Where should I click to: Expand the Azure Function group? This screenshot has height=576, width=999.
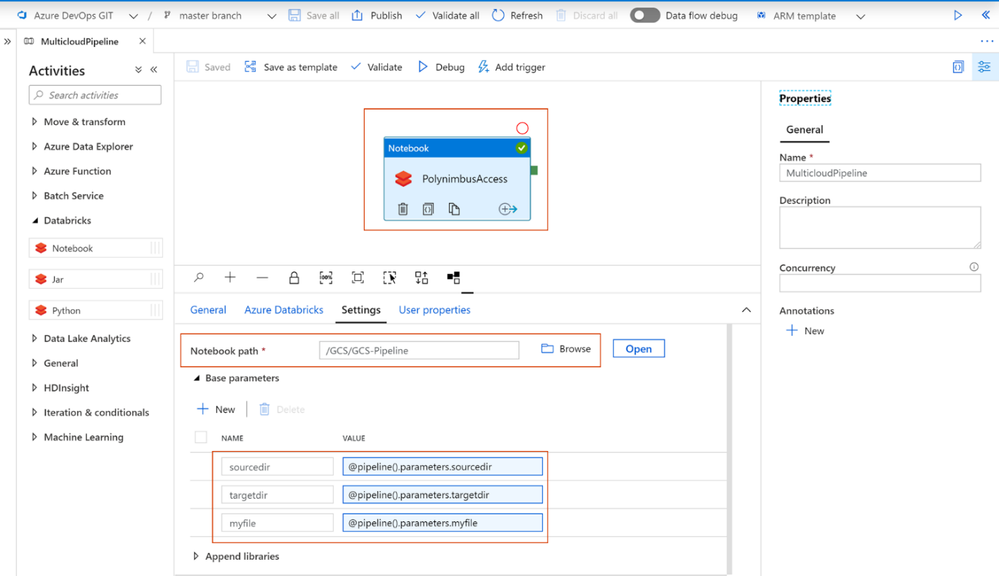34,171
